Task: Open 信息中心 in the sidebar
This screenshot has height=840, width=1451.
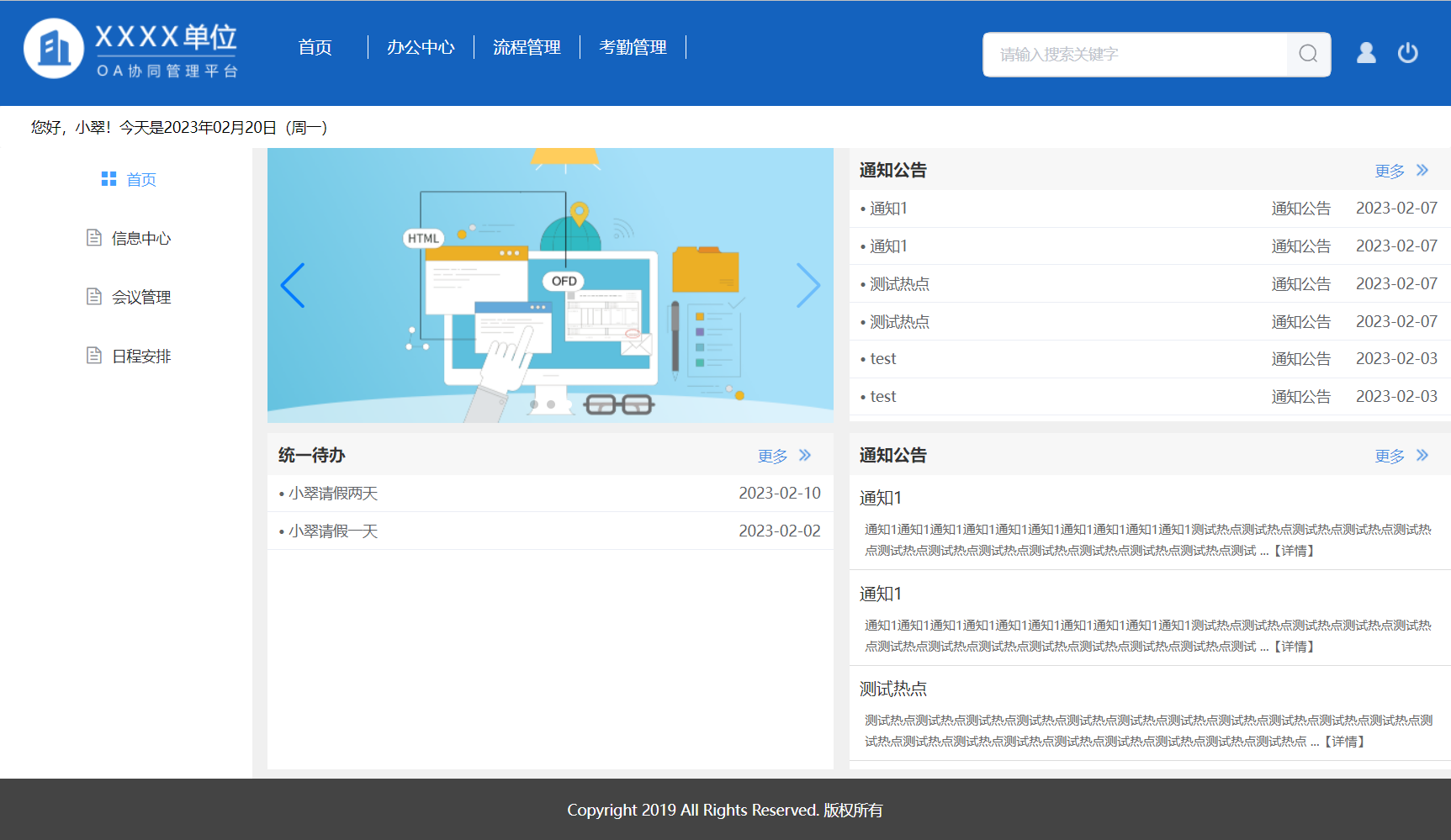Action: 140,239
